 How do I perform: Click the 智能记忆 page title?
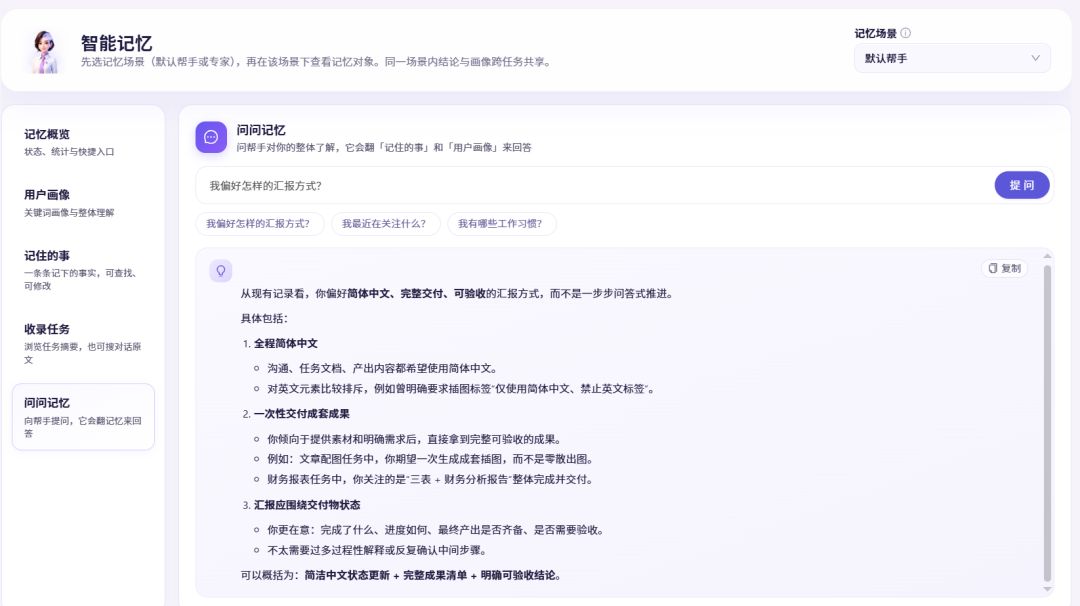(x=116, y=43)
